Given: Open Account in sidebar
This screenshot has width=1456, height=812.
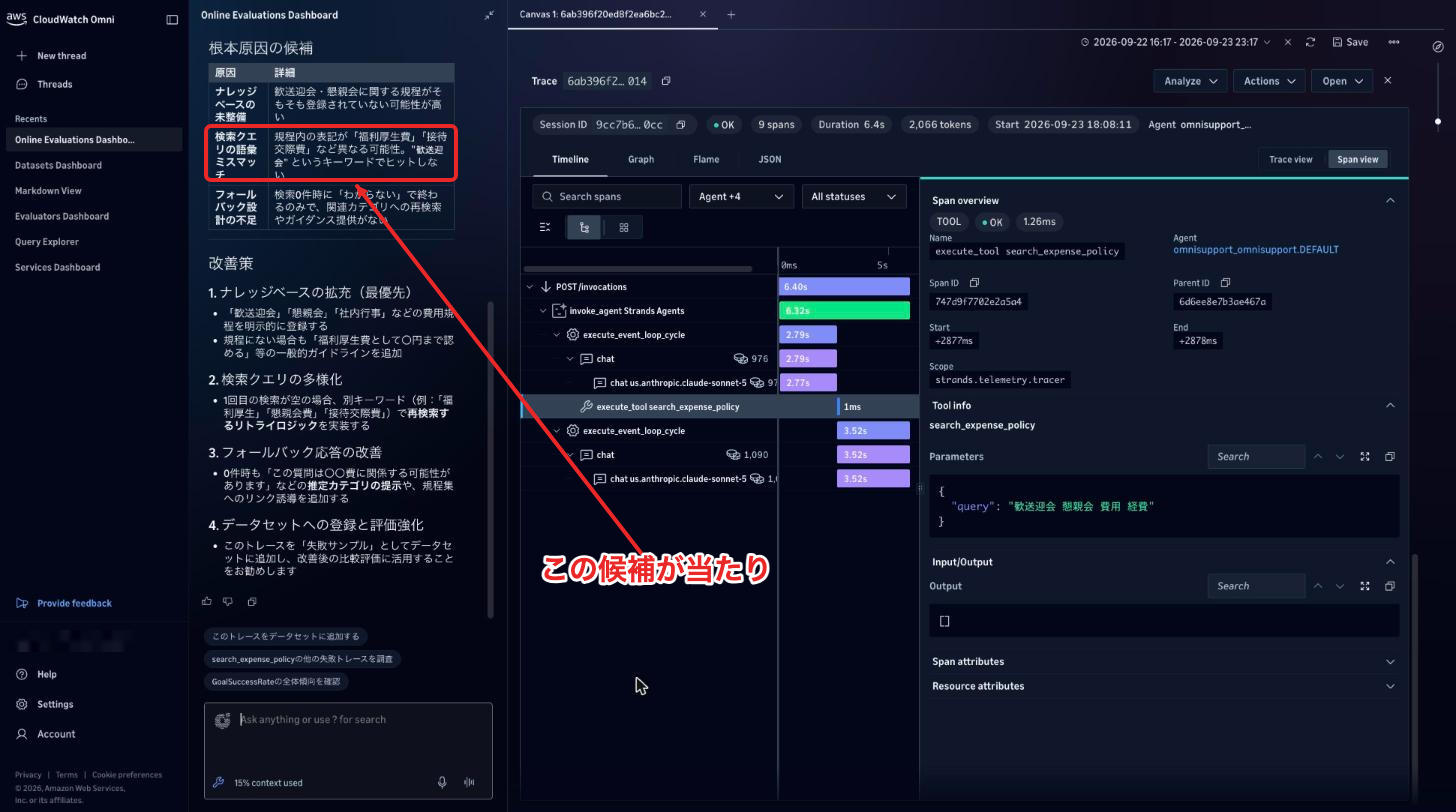Looking at the screenshot, I should (56, 734).
